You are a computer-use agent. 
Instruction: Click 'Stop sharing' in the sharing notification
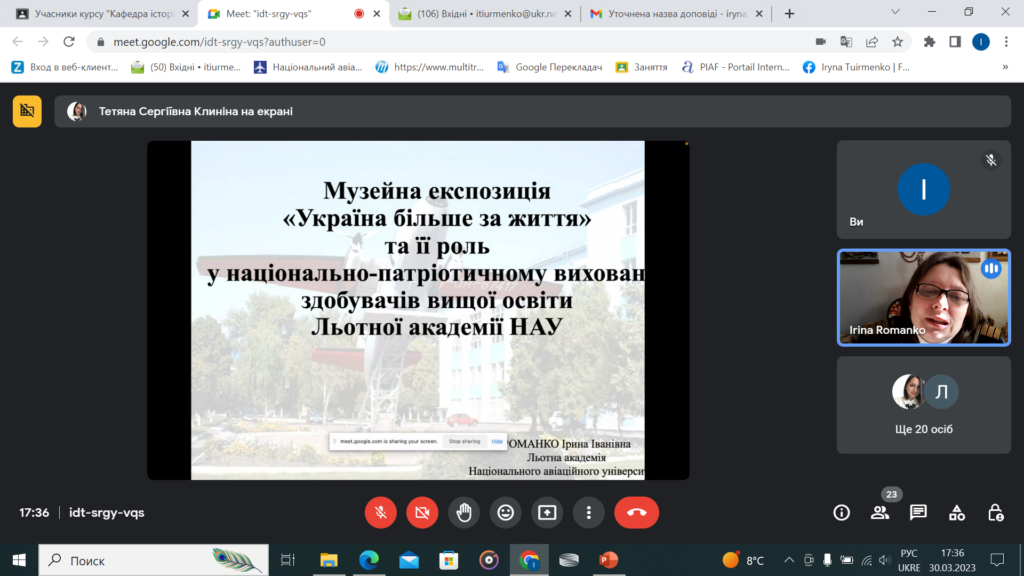coord(464,441)
